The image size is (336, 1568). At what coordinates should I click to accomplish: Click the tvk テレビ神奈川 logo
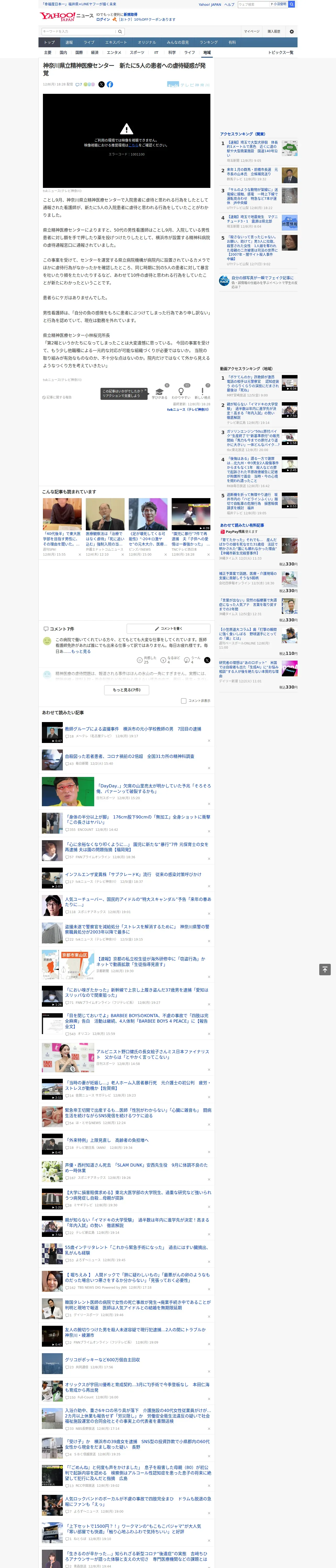tap(188, 85)
